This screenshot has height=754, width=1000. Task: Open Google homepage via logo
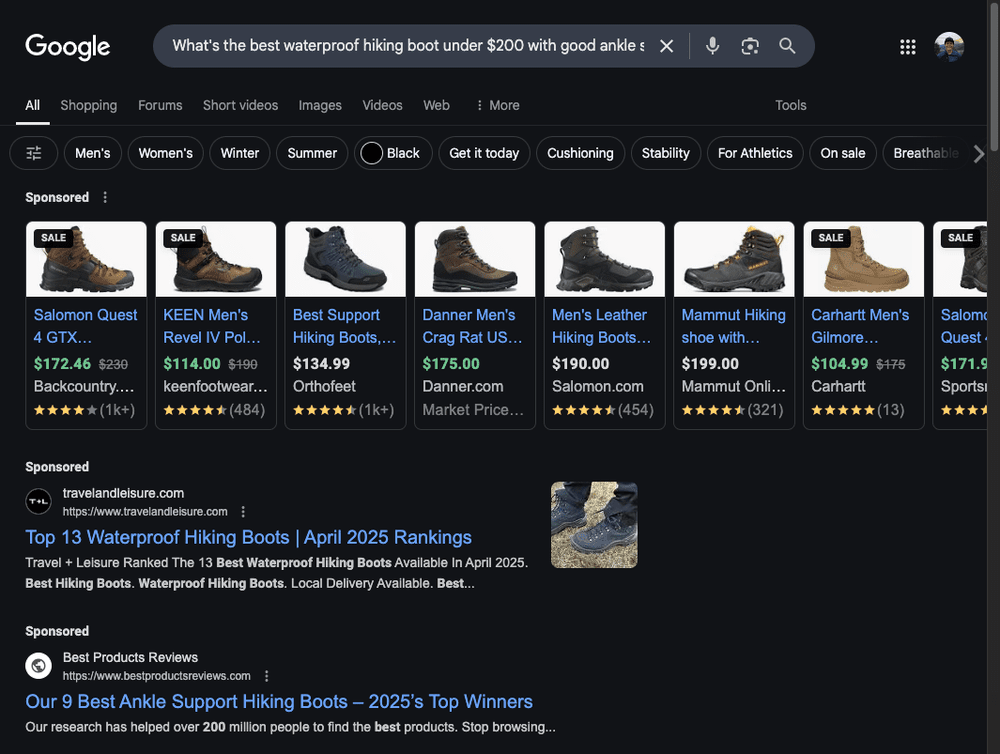(x=68, y=47)
